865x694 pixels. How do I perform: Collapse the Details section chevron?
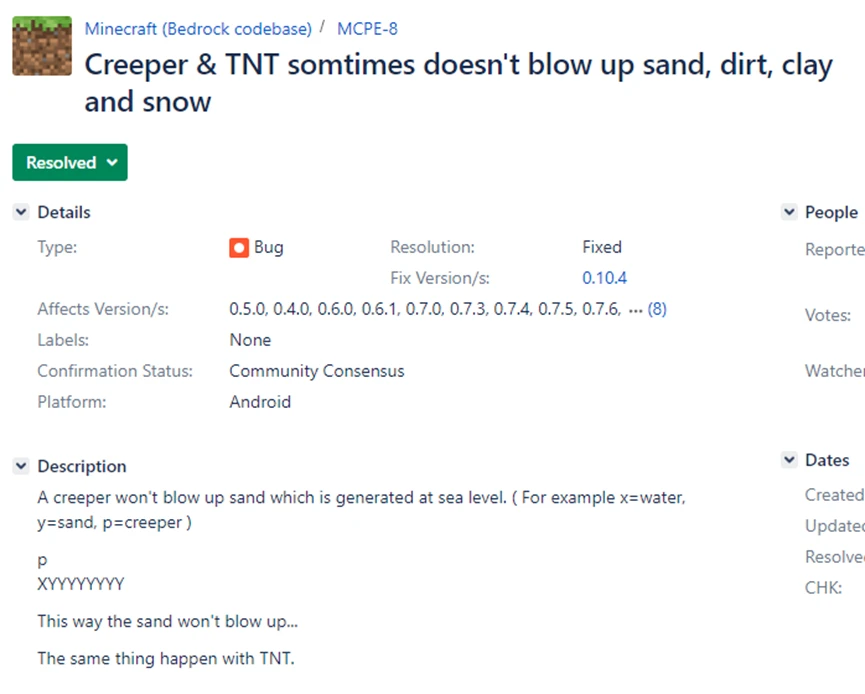coord(21,212)
